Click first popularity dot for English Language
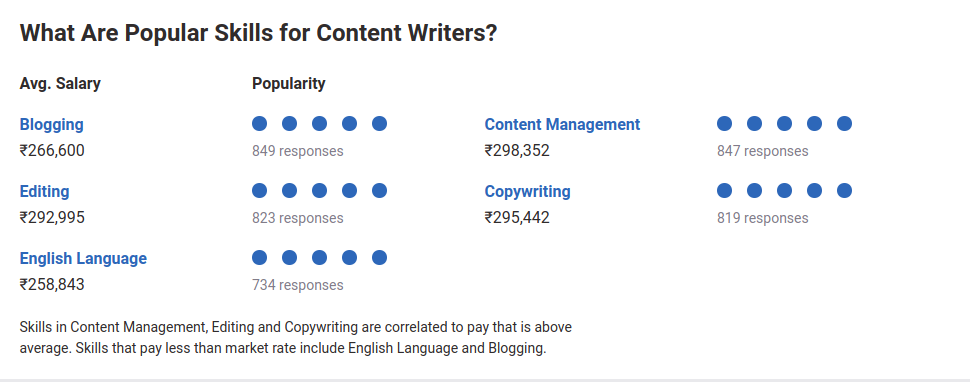Screen dimensions: 970x382 tap(260, 257)
